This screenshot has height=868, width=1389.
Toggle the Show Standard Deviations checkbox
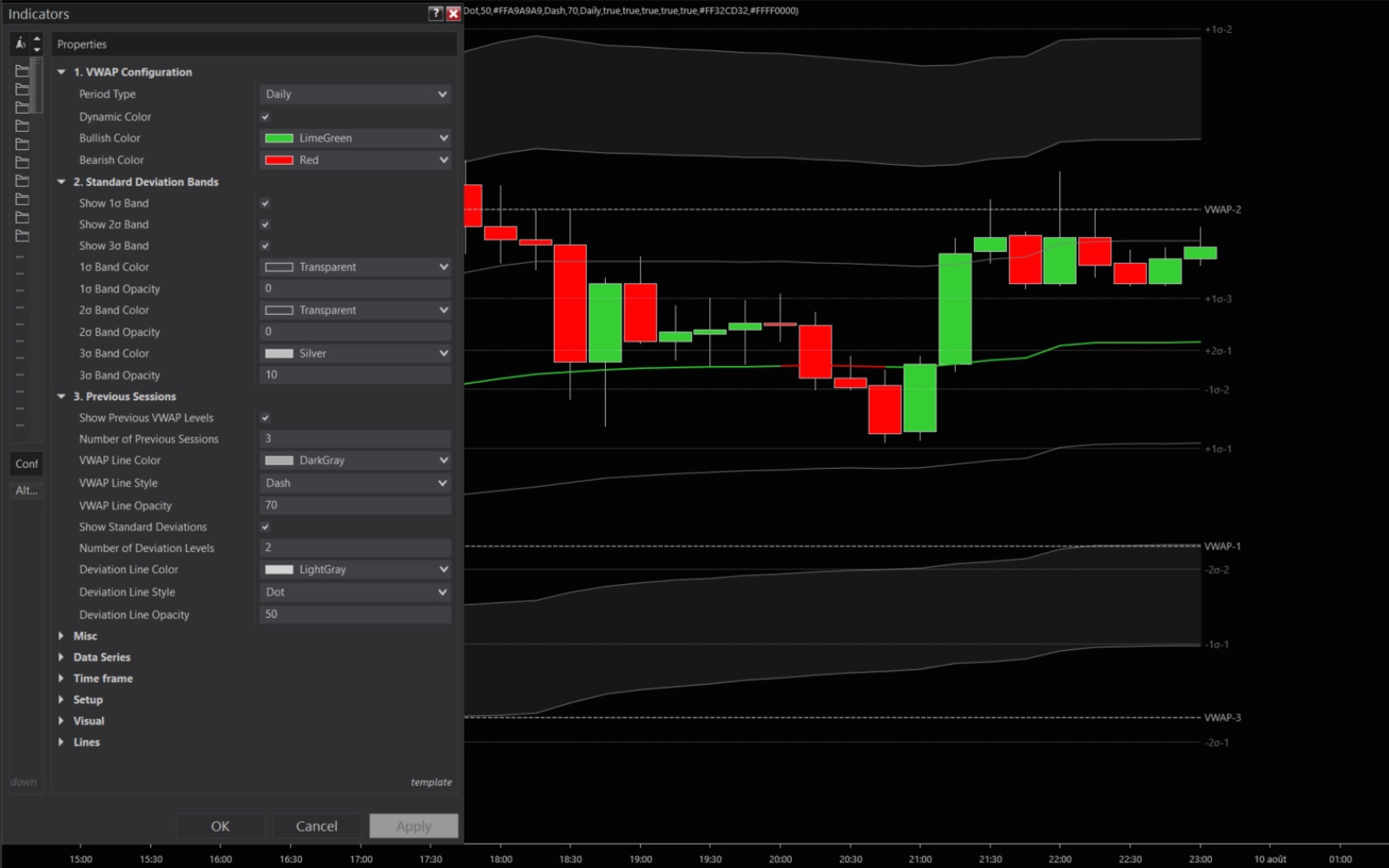pyautogui.click(x=266, y=527)
